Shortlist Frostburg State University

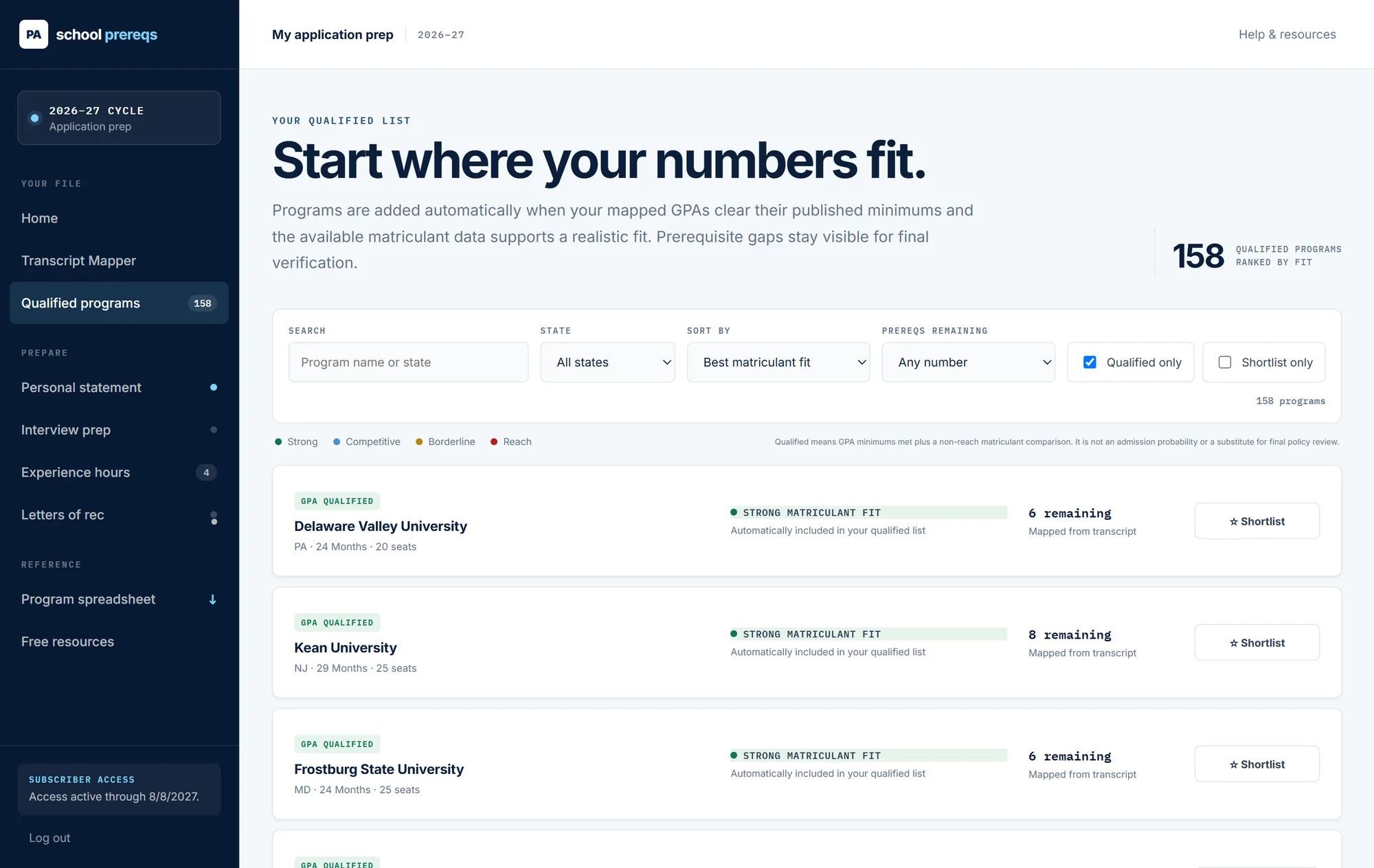point(1257,764)
